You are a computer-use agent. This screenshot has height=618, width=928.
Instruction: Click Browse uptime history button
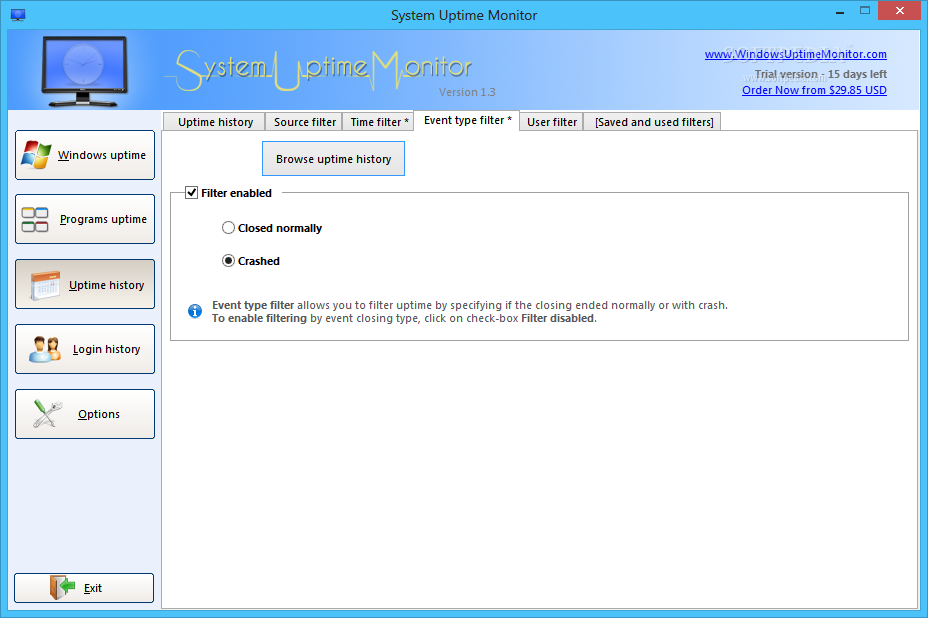point(333,159)
